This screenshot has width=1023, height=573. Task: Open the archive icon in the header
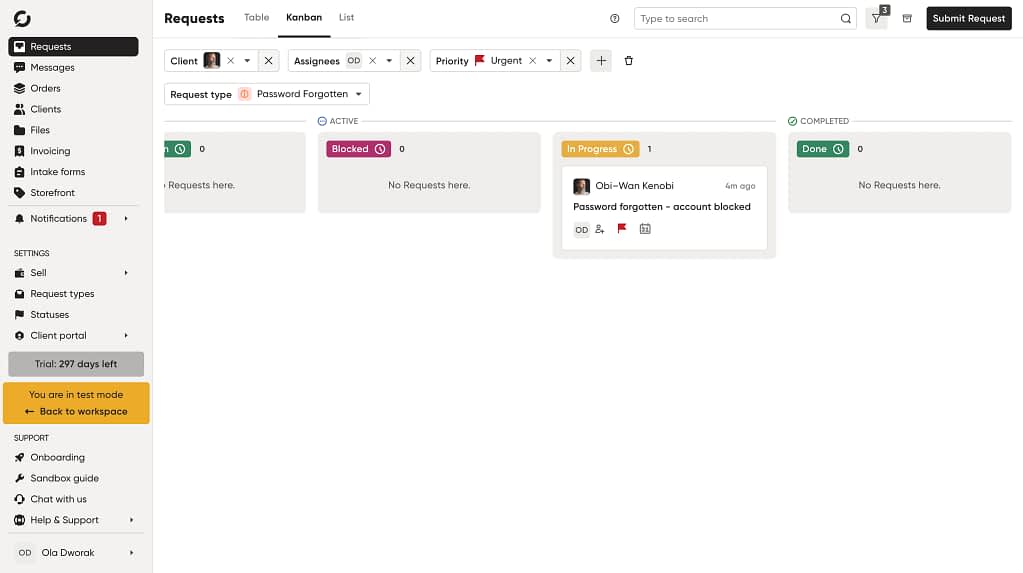pyautogui.click(x=907, y=18)
